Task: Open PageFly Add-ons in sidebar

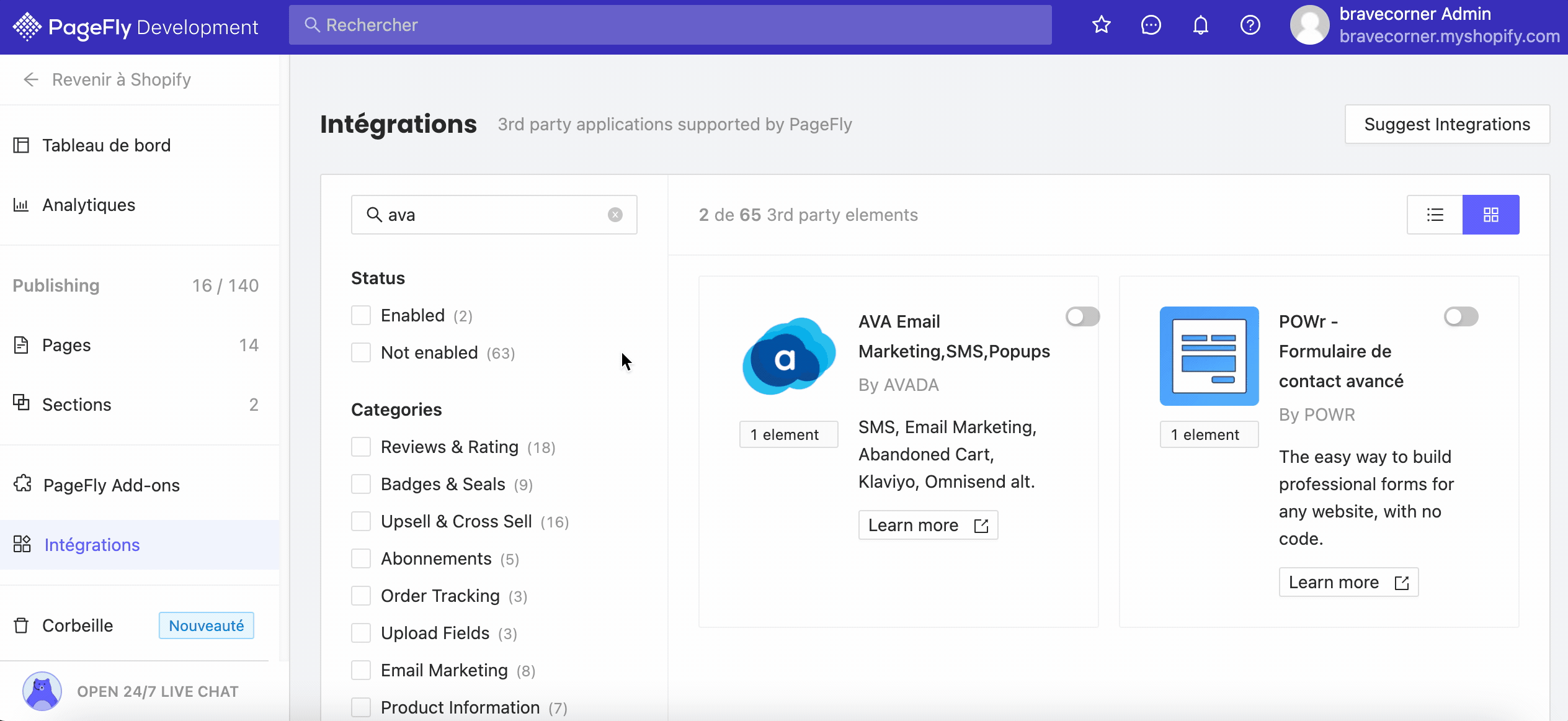Action: tap(140, 485)
